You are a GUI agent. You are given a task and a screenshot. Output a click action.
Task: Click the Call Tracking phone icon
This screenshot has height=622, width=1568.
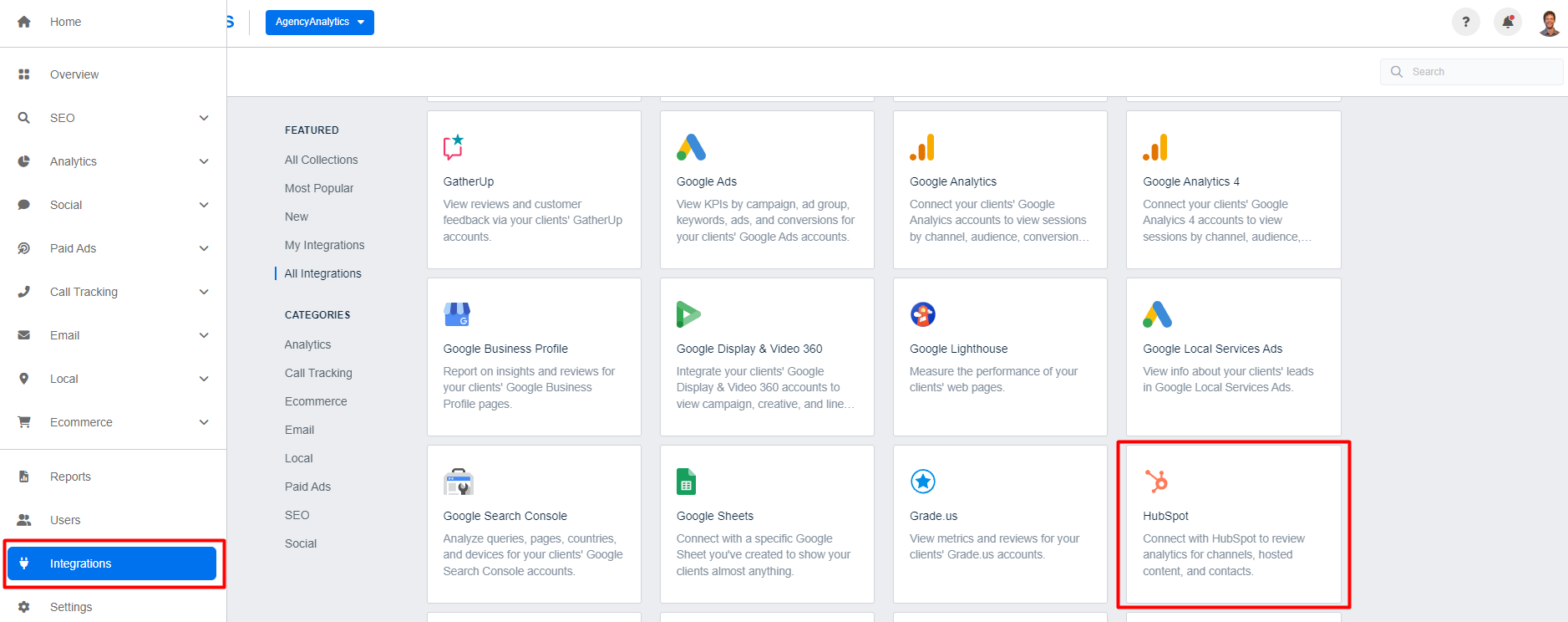[x=24, y=292]
